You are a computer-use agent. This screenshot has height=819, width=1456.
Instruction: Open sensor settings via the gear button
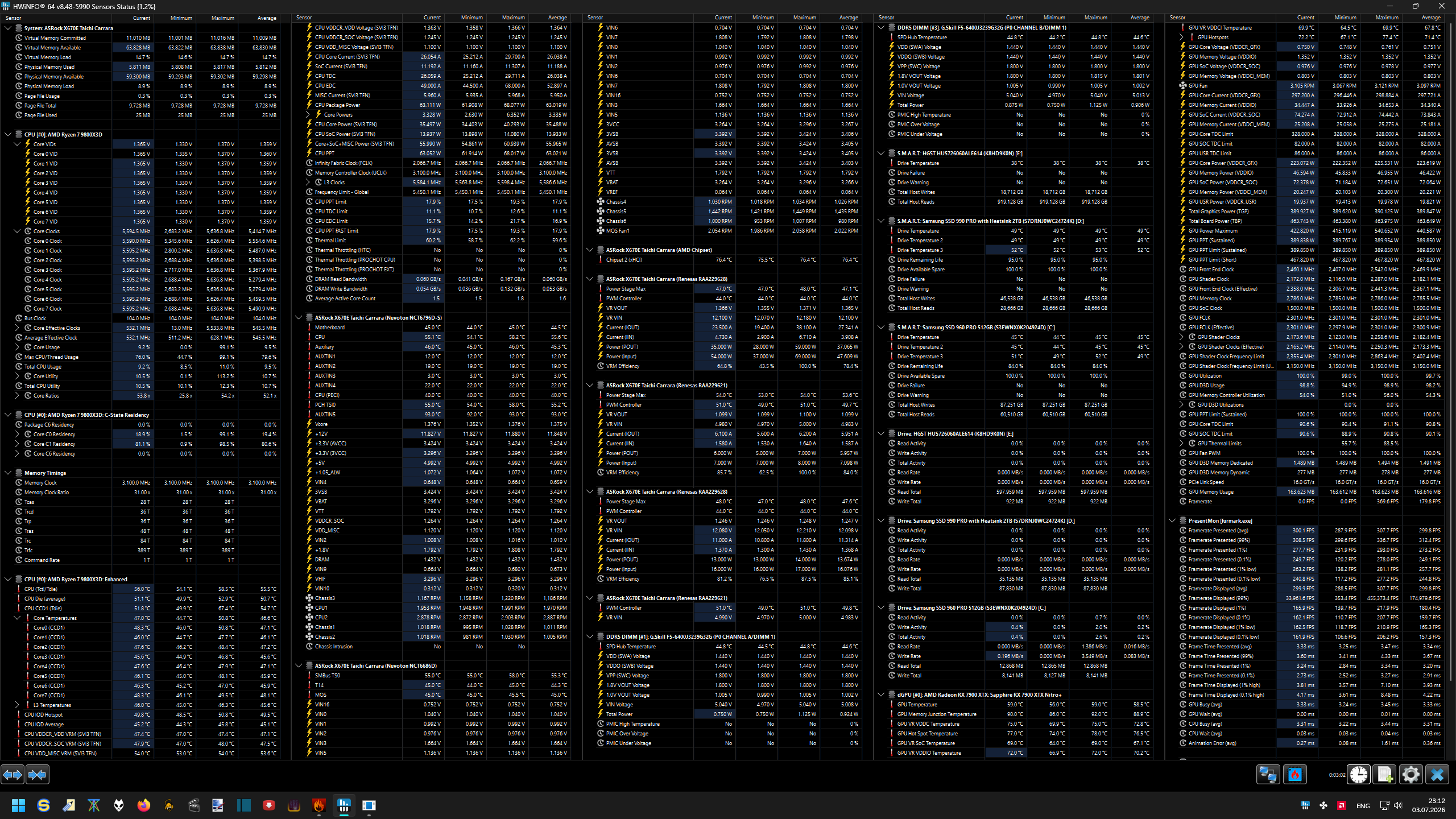pyautogui.click(x=1411, y=774)
